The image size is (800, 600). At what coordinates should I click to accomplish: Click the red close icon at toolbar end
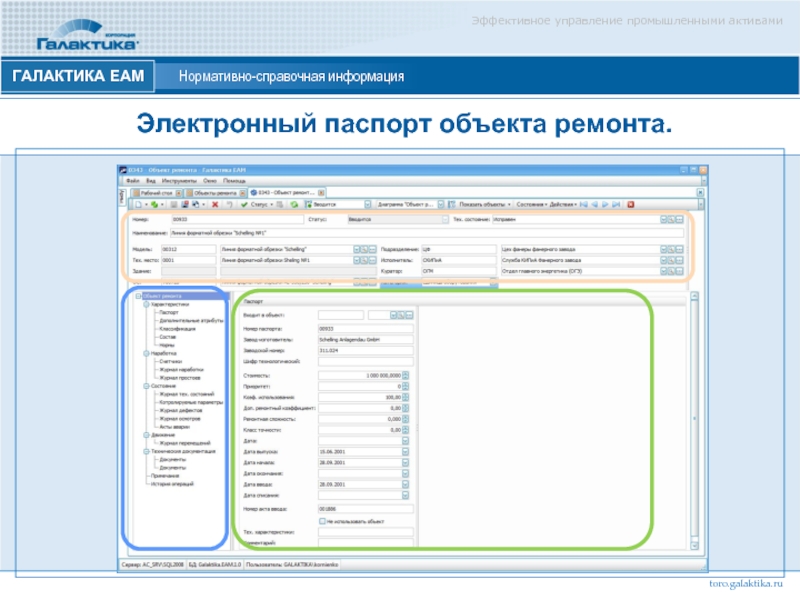630,204
